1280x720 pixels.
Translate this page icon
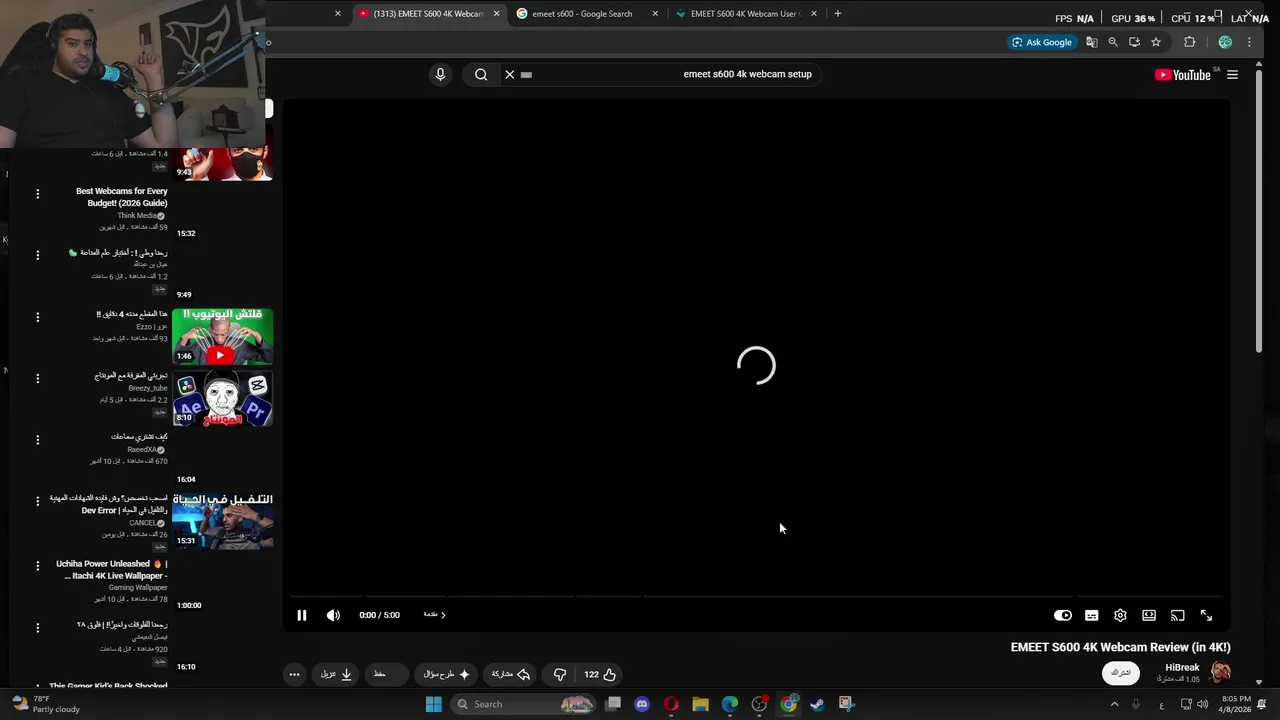(1091, 42)
